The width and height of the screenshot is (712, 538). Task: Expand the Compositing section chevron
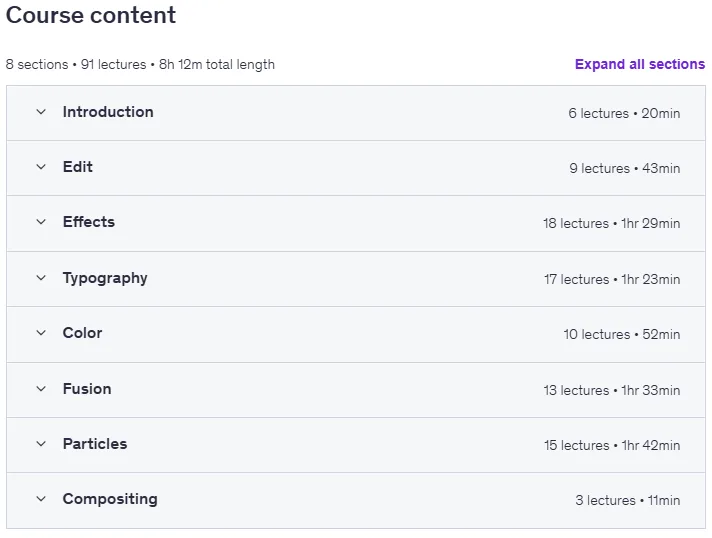pyautogui.click(x=41, y=499)
